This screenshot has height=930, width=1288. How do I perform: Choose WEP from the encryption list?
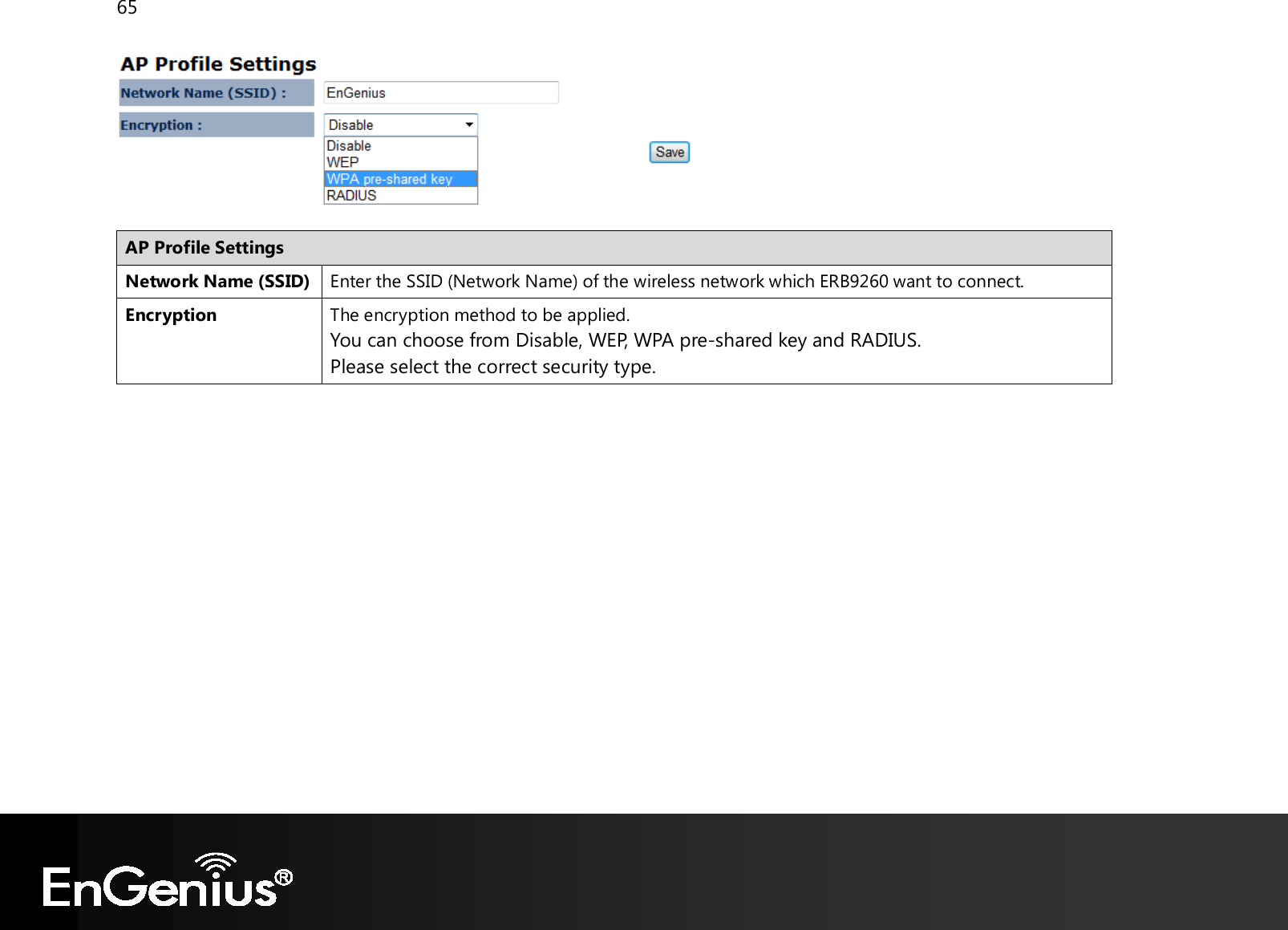pyautogui.click(x=400, y=162)
